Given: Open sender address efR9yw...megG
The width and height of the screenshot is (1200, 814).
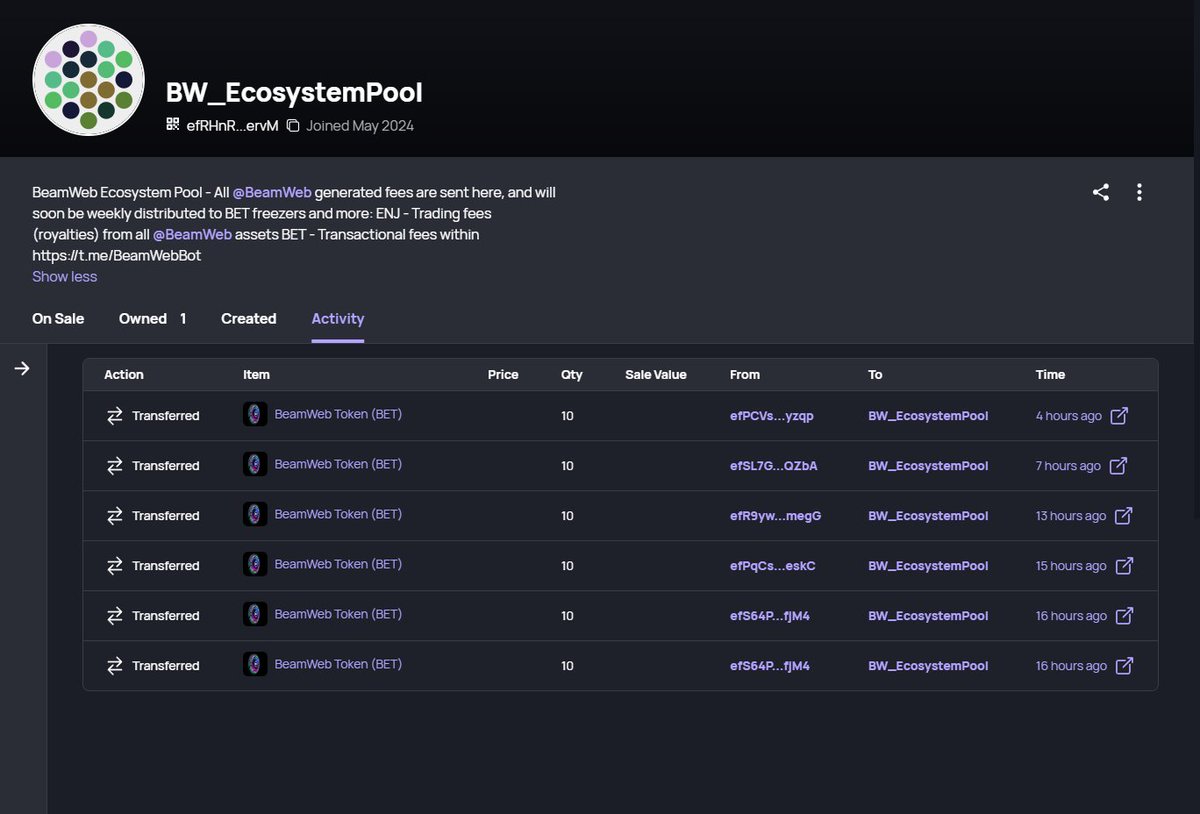Looking at the screenshot, I should click(776, 515).
